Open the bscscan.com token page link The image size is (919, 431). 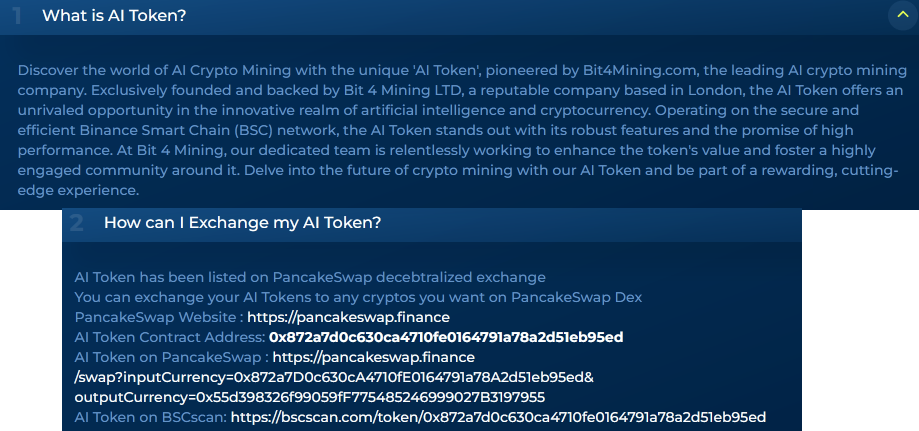498,417
